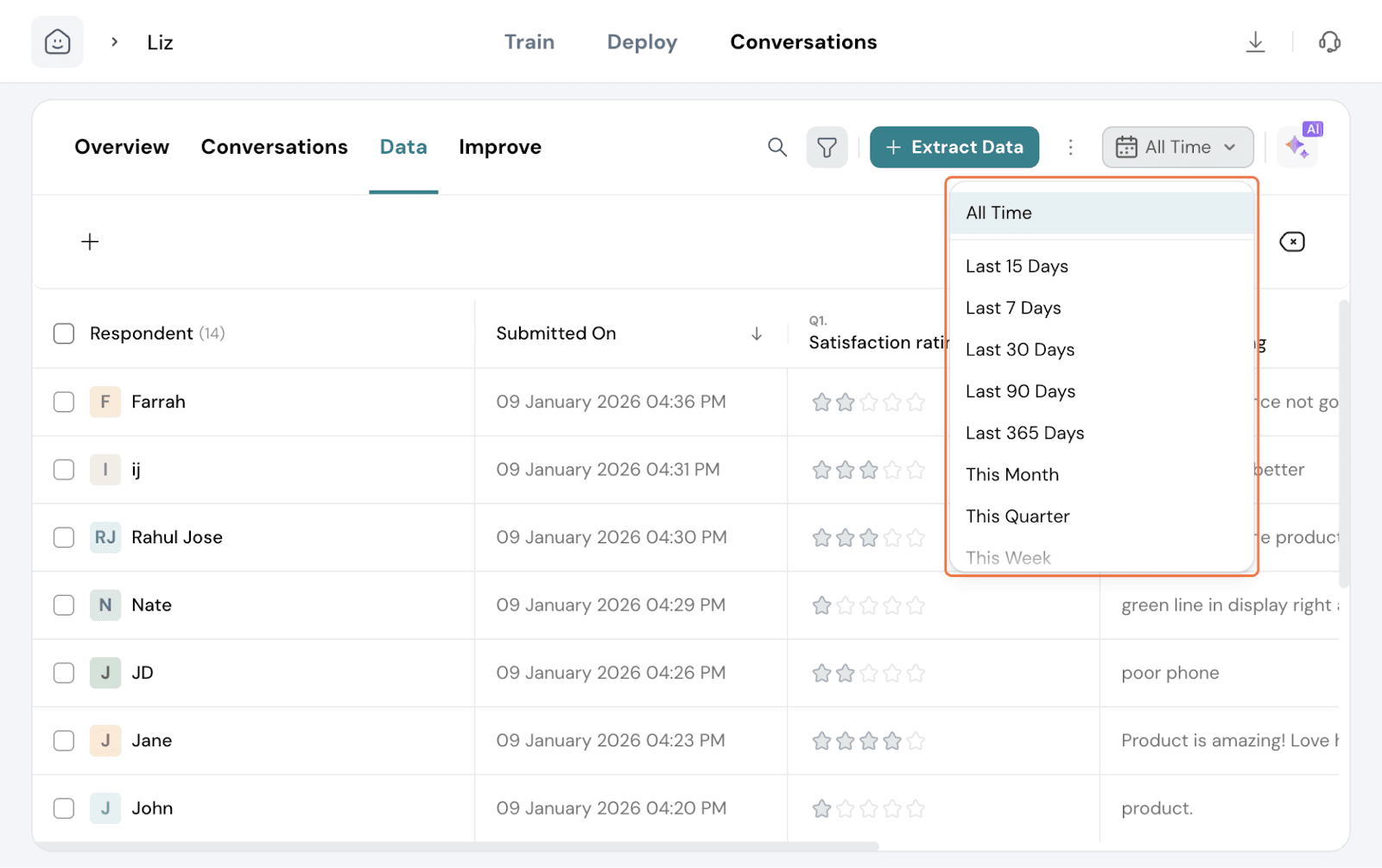The image size is (1382, 868).
Task: Open the AI sparkle assistant icon
Action: [x=1297, y=147]
